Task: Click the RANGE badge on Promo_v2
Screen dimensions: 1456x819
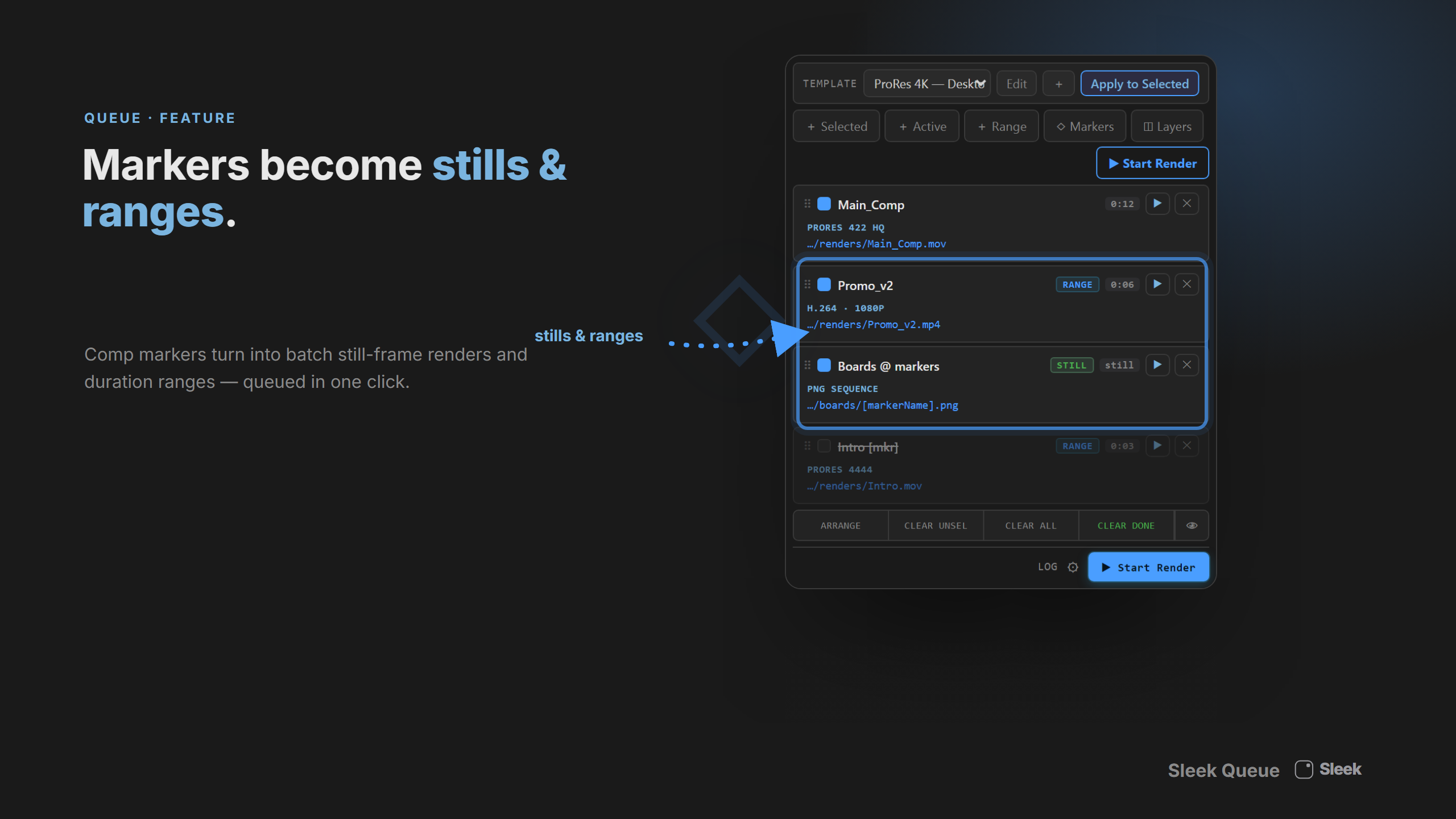Action: (1077, 285)
